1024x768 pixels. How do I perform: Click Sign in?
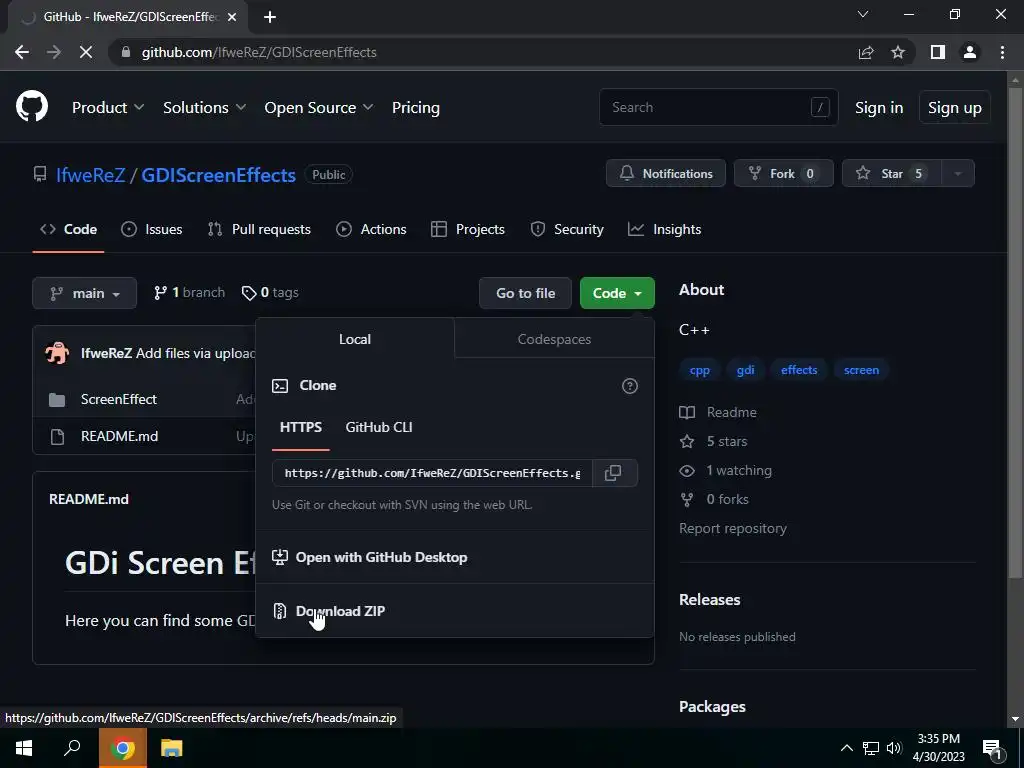879,108
